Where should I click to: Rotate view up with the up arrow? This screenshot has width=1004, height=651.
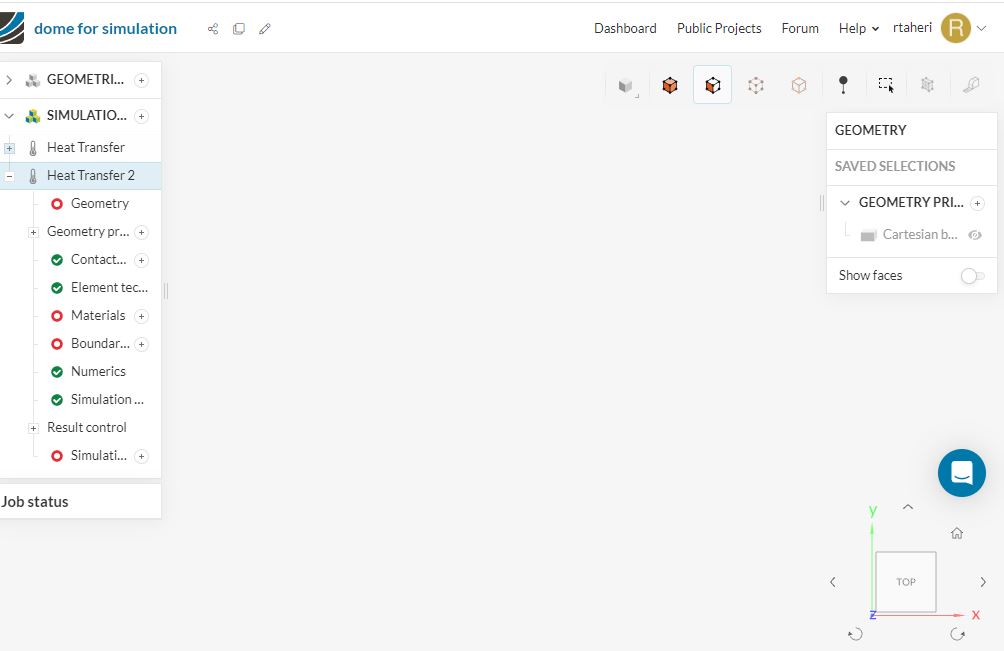[x=908, y=507]
